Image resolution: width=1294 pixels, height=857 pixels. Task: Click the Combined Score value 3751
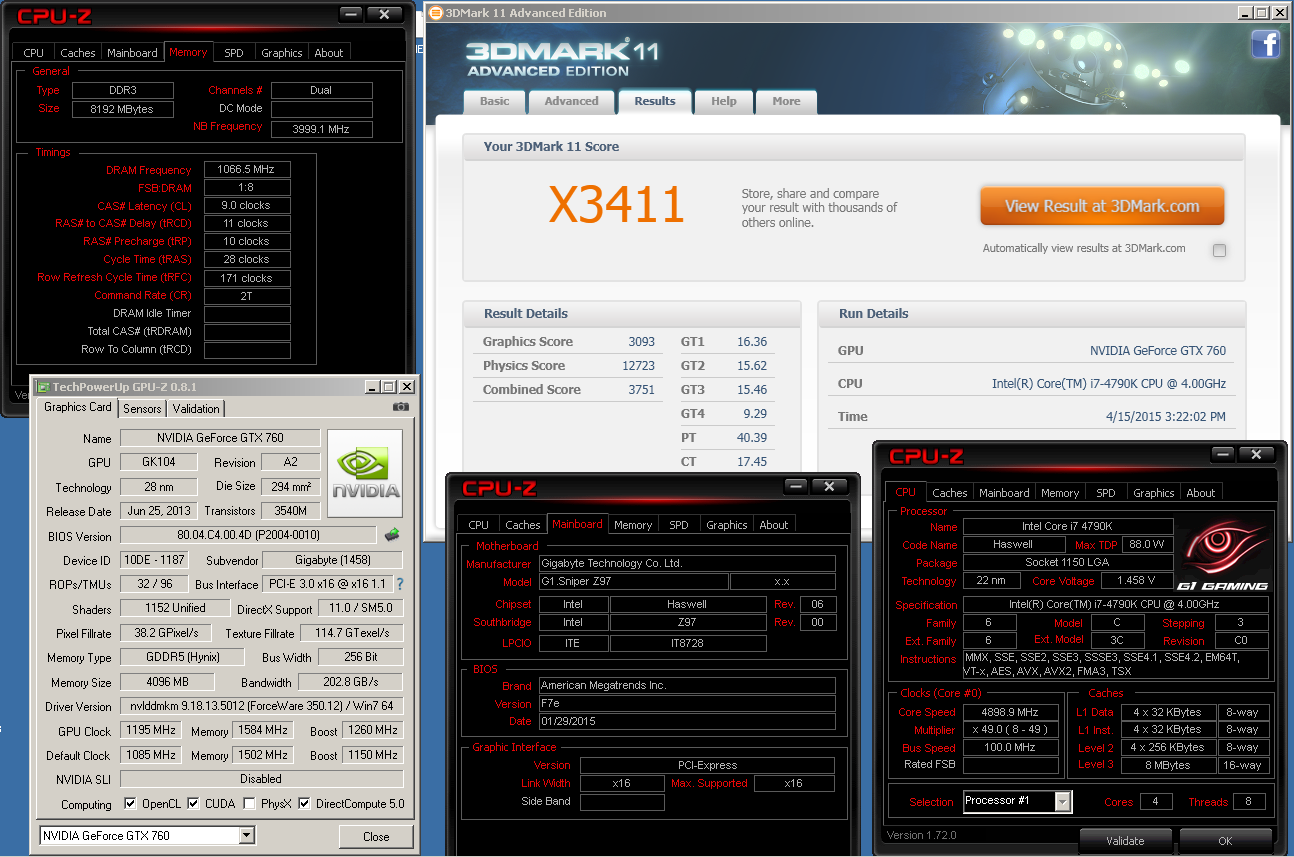pyautogui.click(x=642, y=390)
